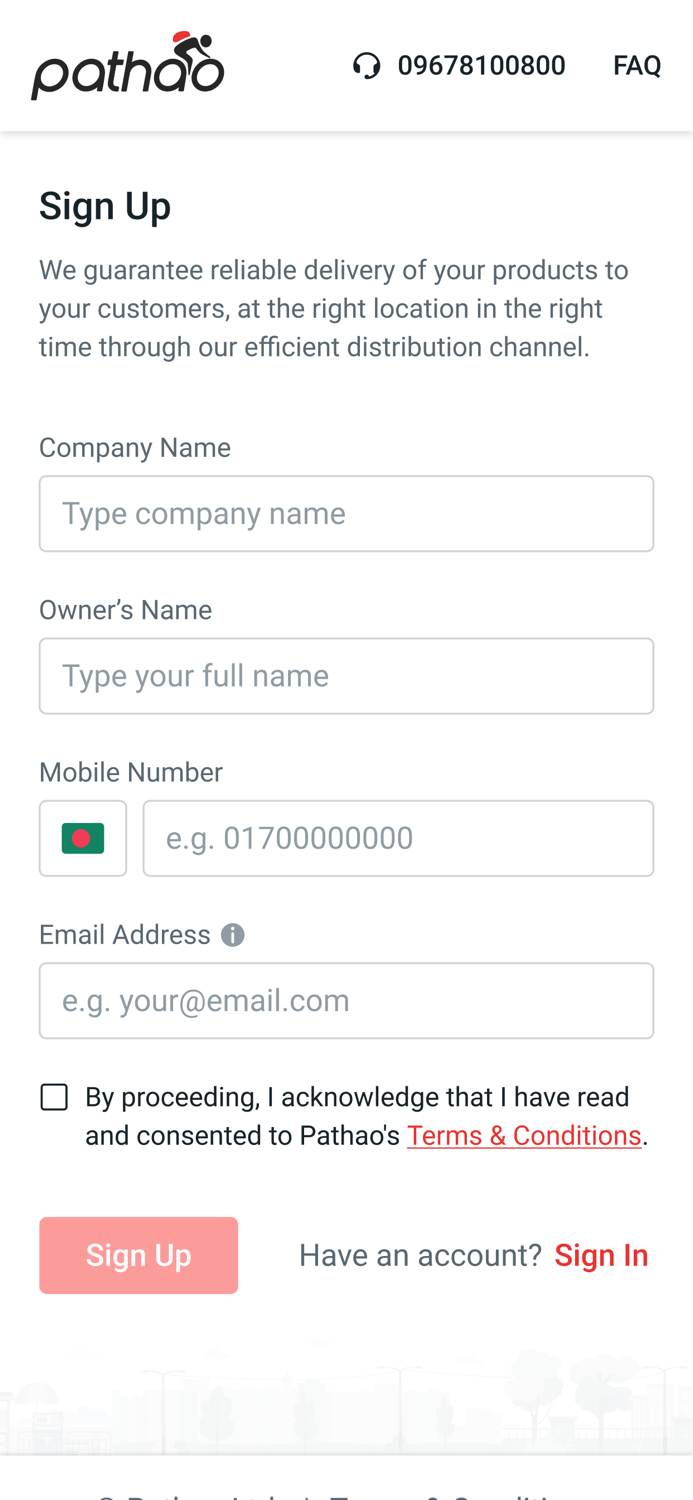The width and height of the screenshot is (693, 1500).
Task: Click the info icon beside Email Address
Action: click(x=232, y=935)
